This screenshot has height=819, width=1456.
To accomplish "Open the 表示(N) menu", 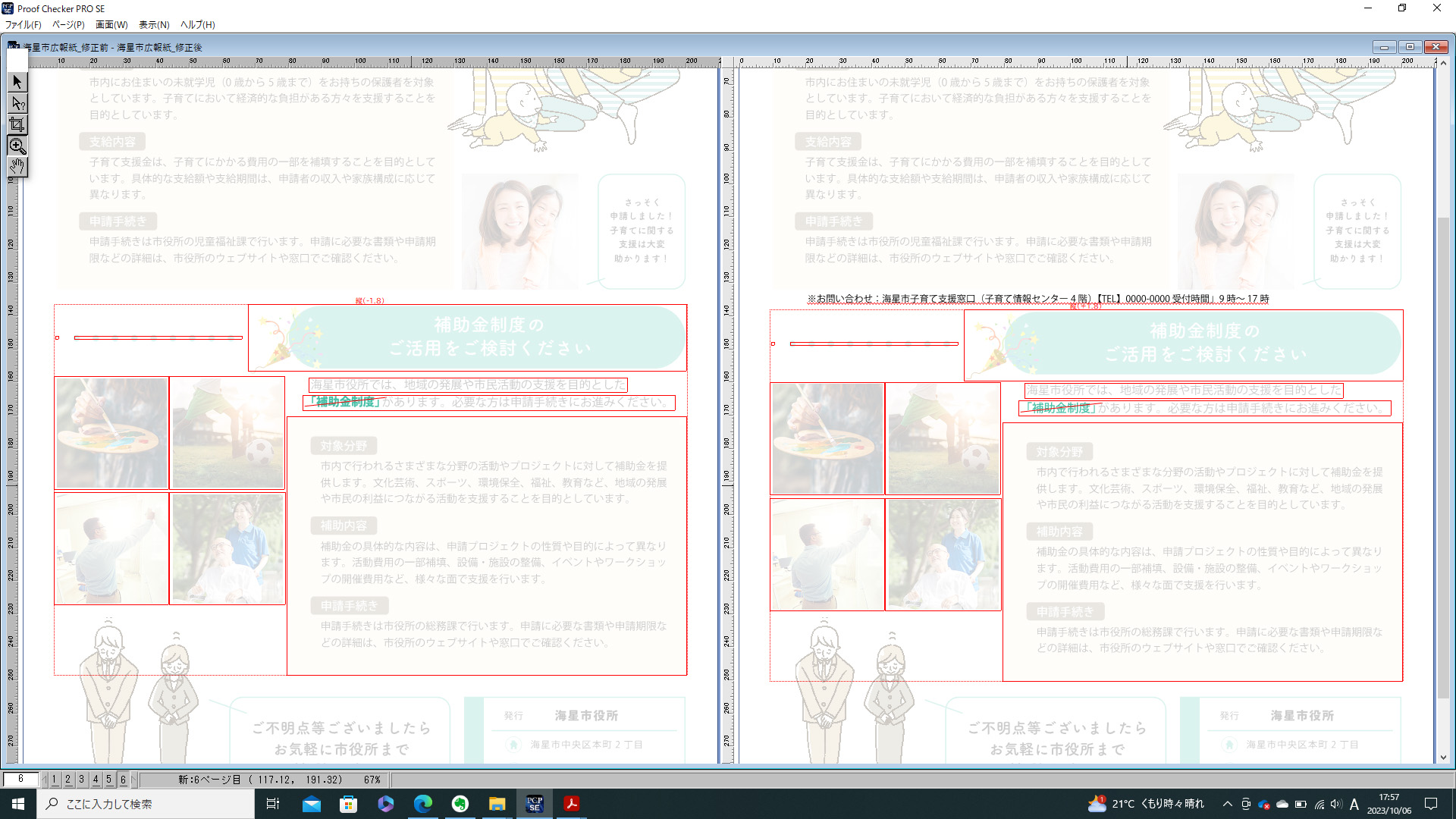I will [x=154, y=24].
